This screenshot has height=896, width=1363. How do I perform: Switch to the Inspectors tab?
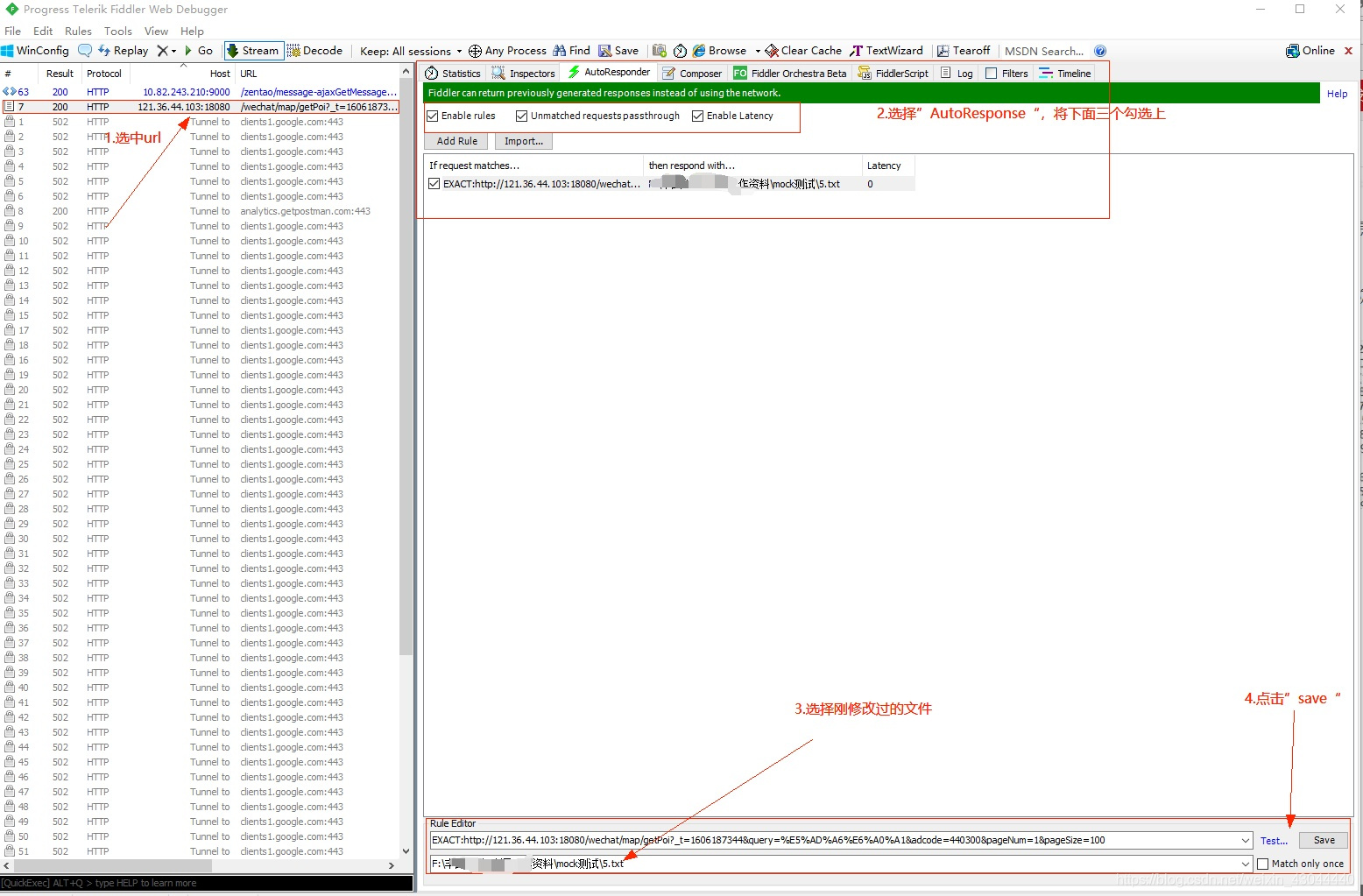pos(523,74)
